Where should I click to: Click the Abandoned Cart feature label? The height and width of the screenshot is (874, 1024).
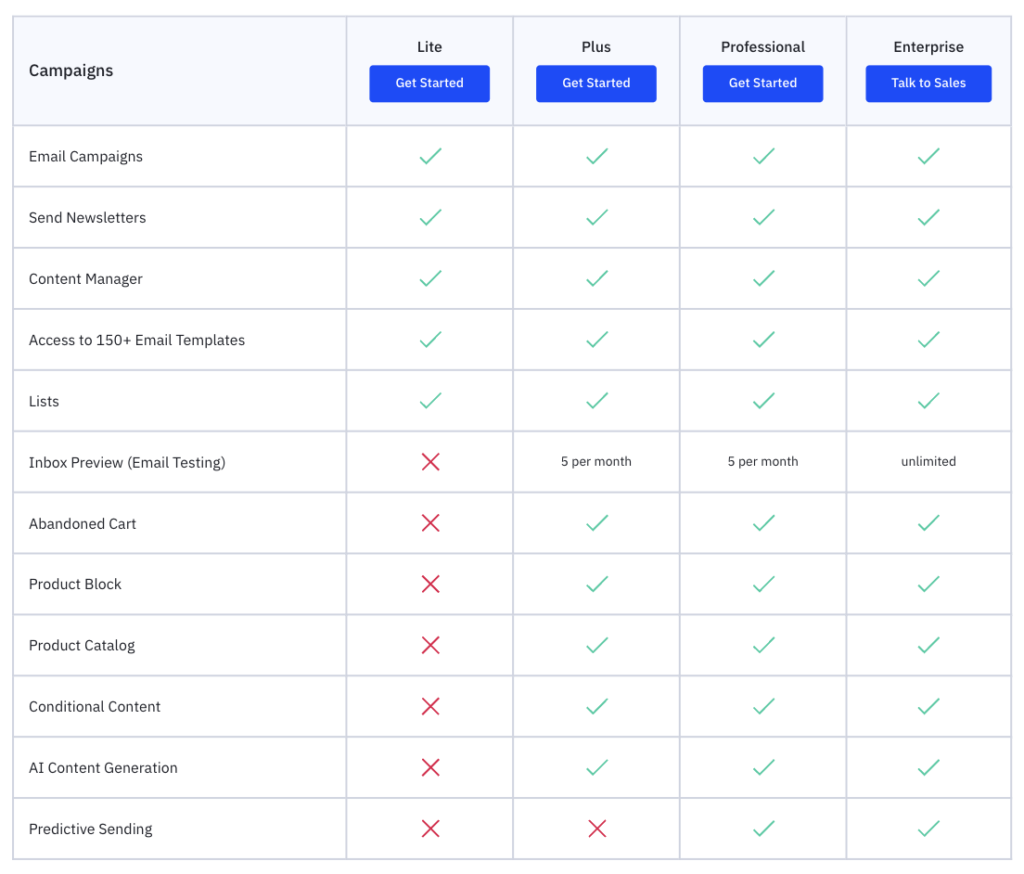(x=82, y=524)
